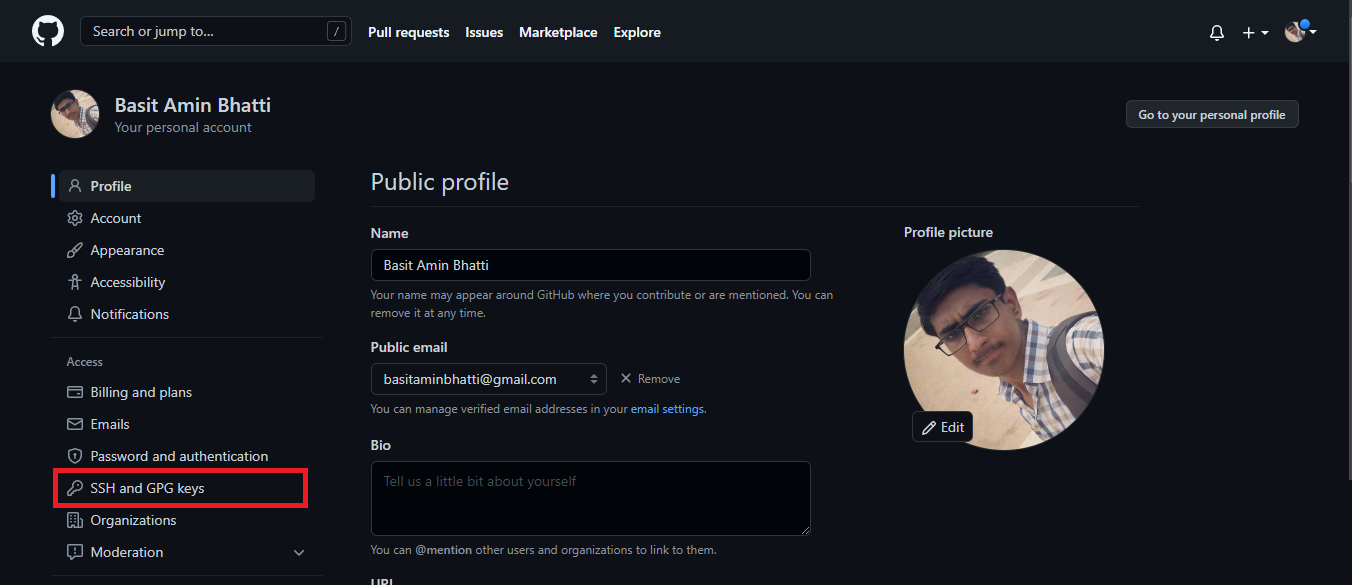This screenshot has width=1352, height=585.
Task: Click the Accessibility figure icon
Action: pyautogui.click(x=74, y=282)
